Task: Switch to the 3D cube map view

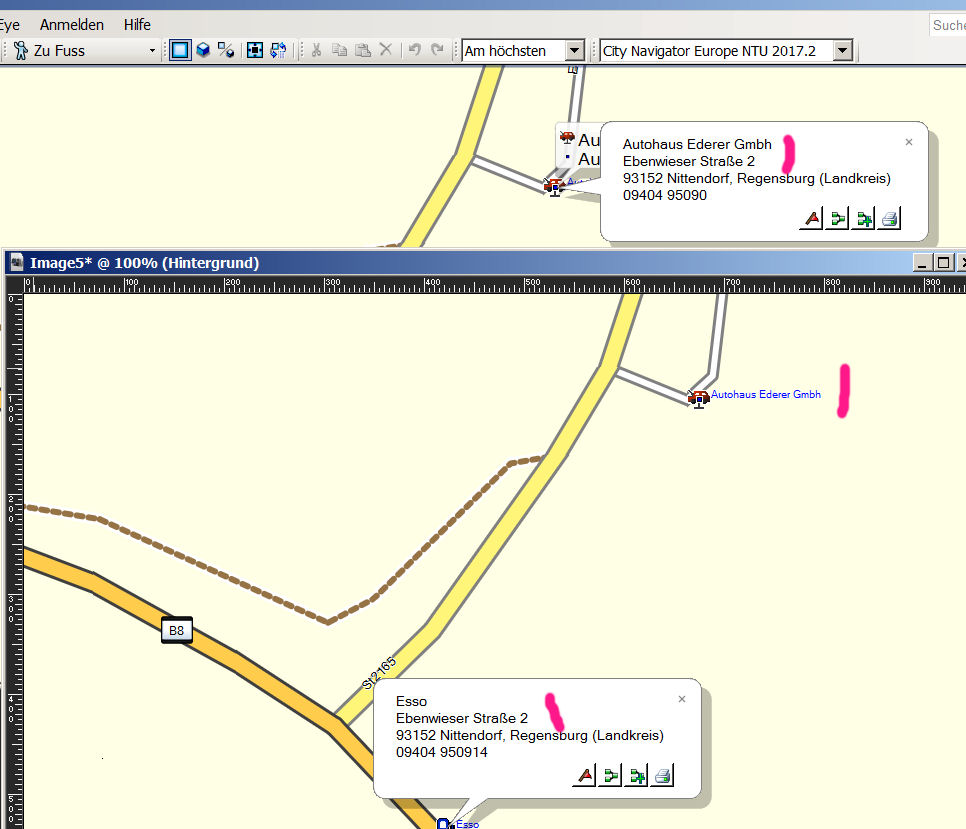Action: coord(203,50)
